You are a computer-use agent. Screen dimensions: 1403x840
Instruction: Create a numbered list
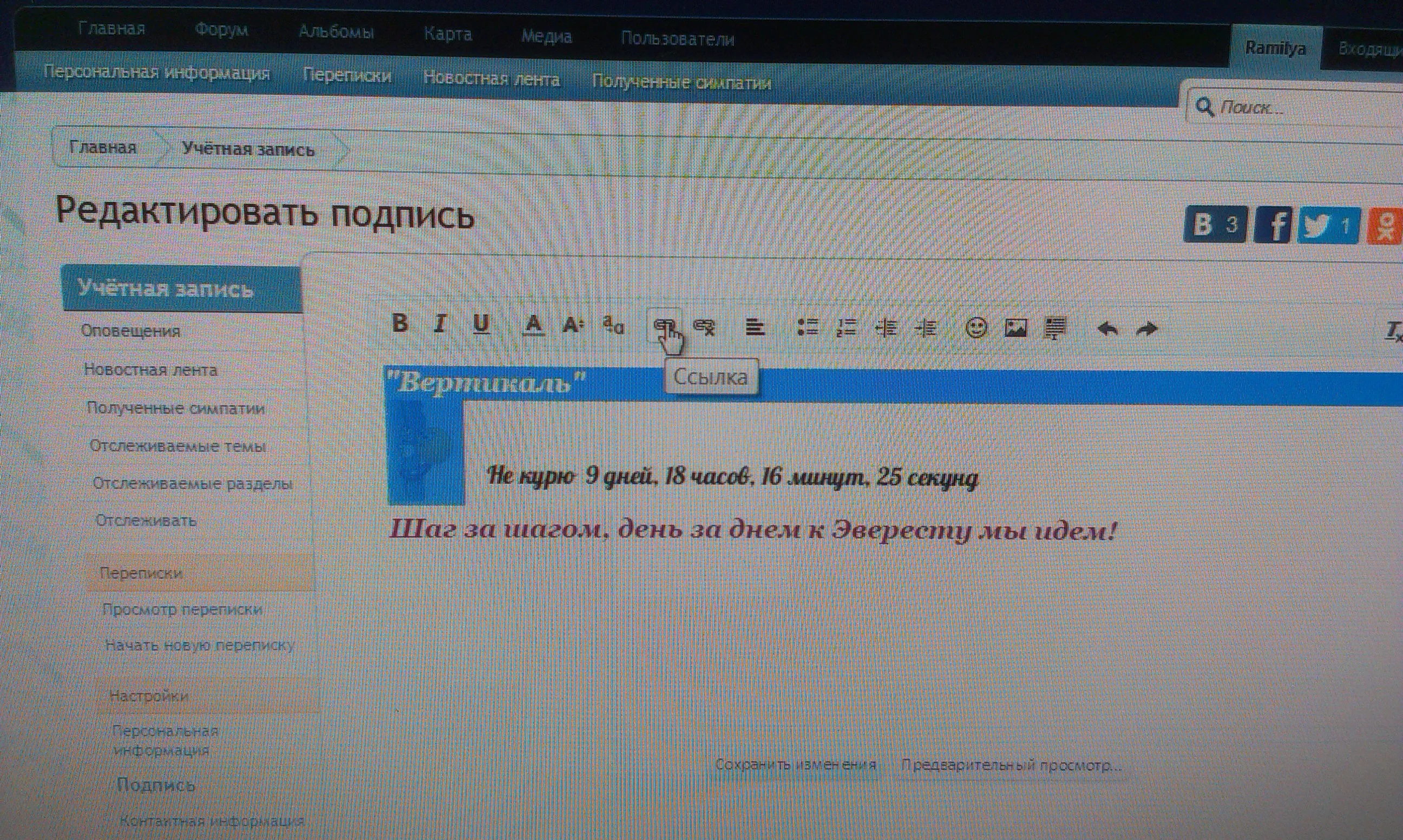[x=847, y=327]
